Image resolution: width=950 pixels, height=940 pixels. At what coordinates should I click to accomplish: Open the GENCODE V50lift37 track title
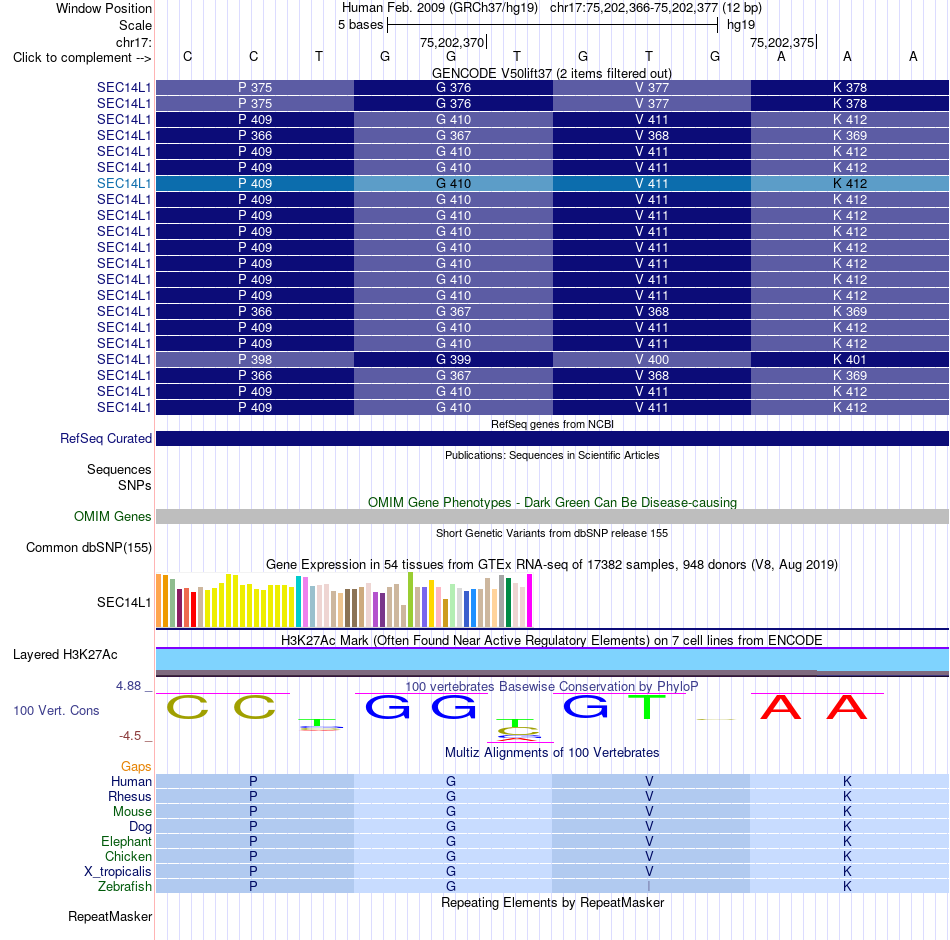[551, 73]
